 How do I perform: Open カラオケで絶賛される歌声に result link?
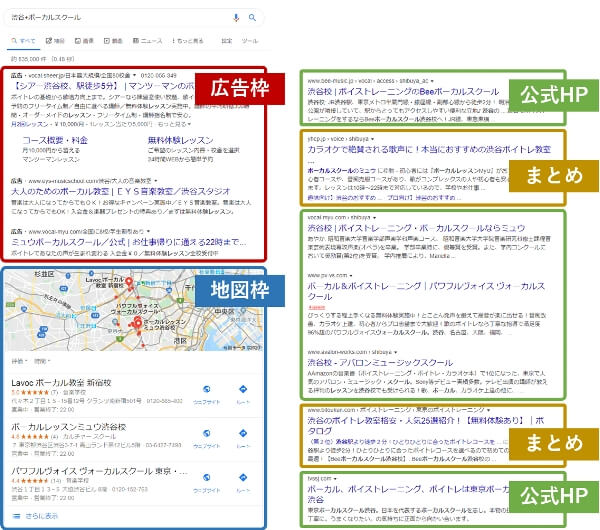coord(429,150)
